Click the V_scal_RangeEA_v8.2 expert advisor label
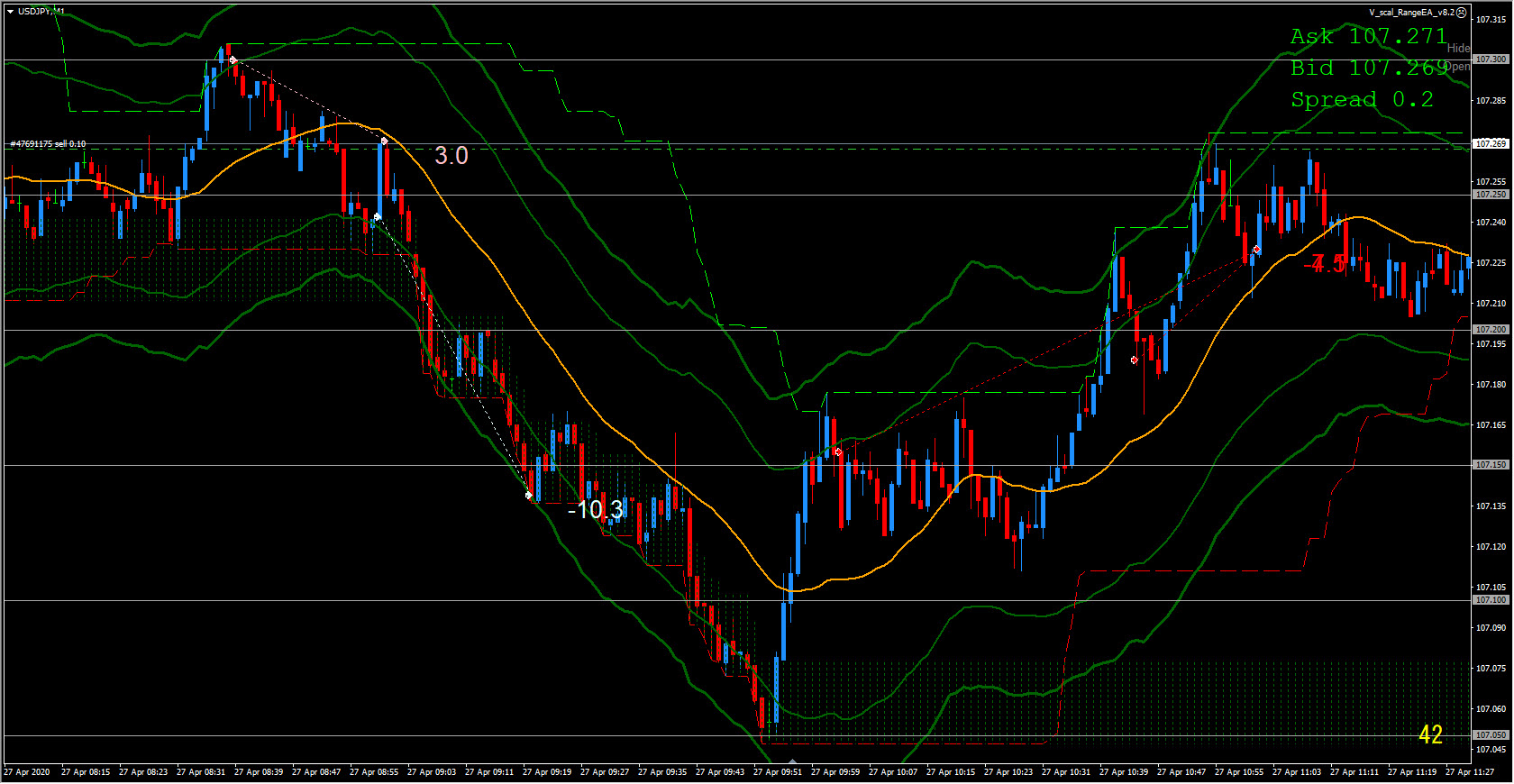 (1411, 13)
